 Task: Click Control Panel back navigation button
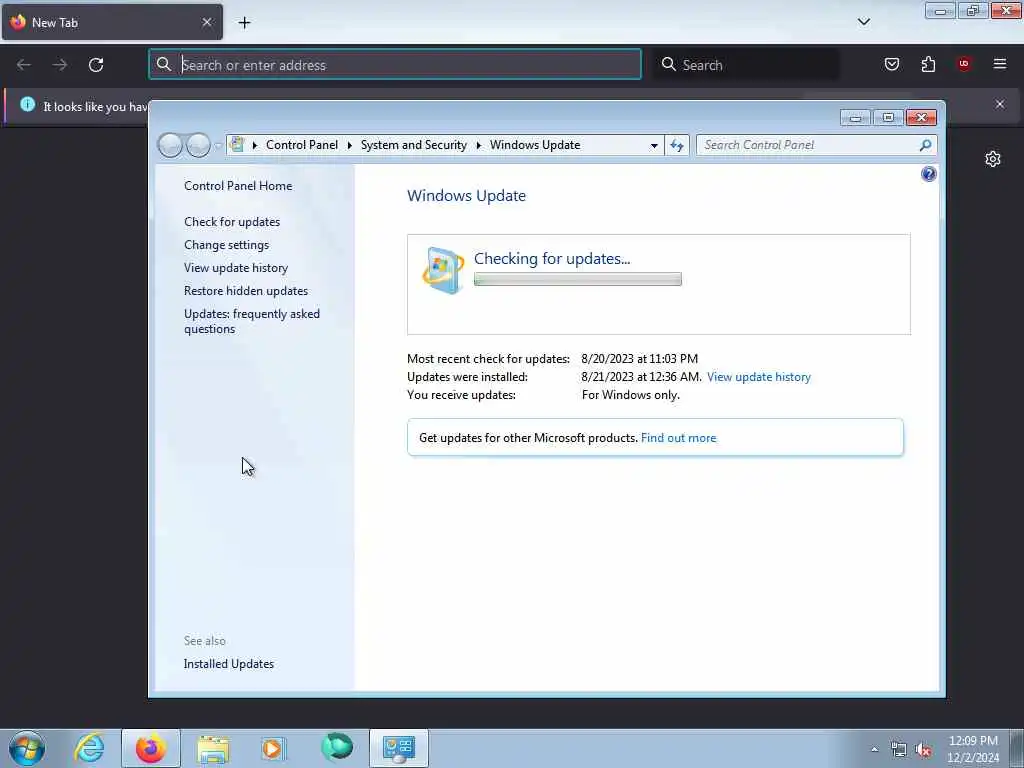pos(170,145)
